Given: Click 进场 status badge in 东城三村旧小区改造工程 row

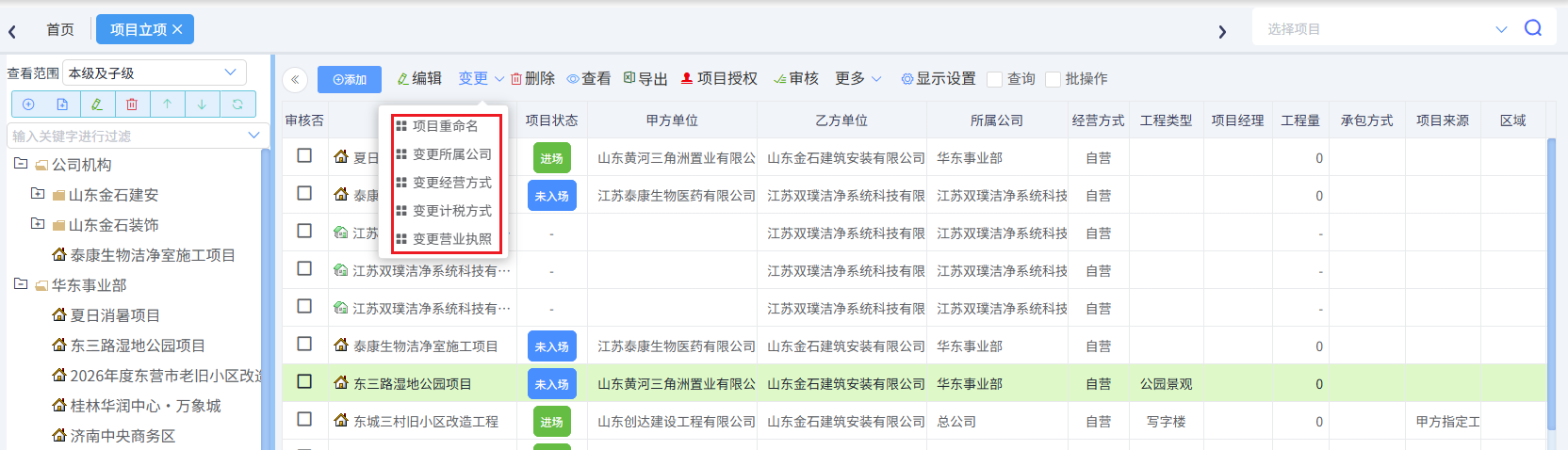Looking at the screenshot, I should pos(551,422).
